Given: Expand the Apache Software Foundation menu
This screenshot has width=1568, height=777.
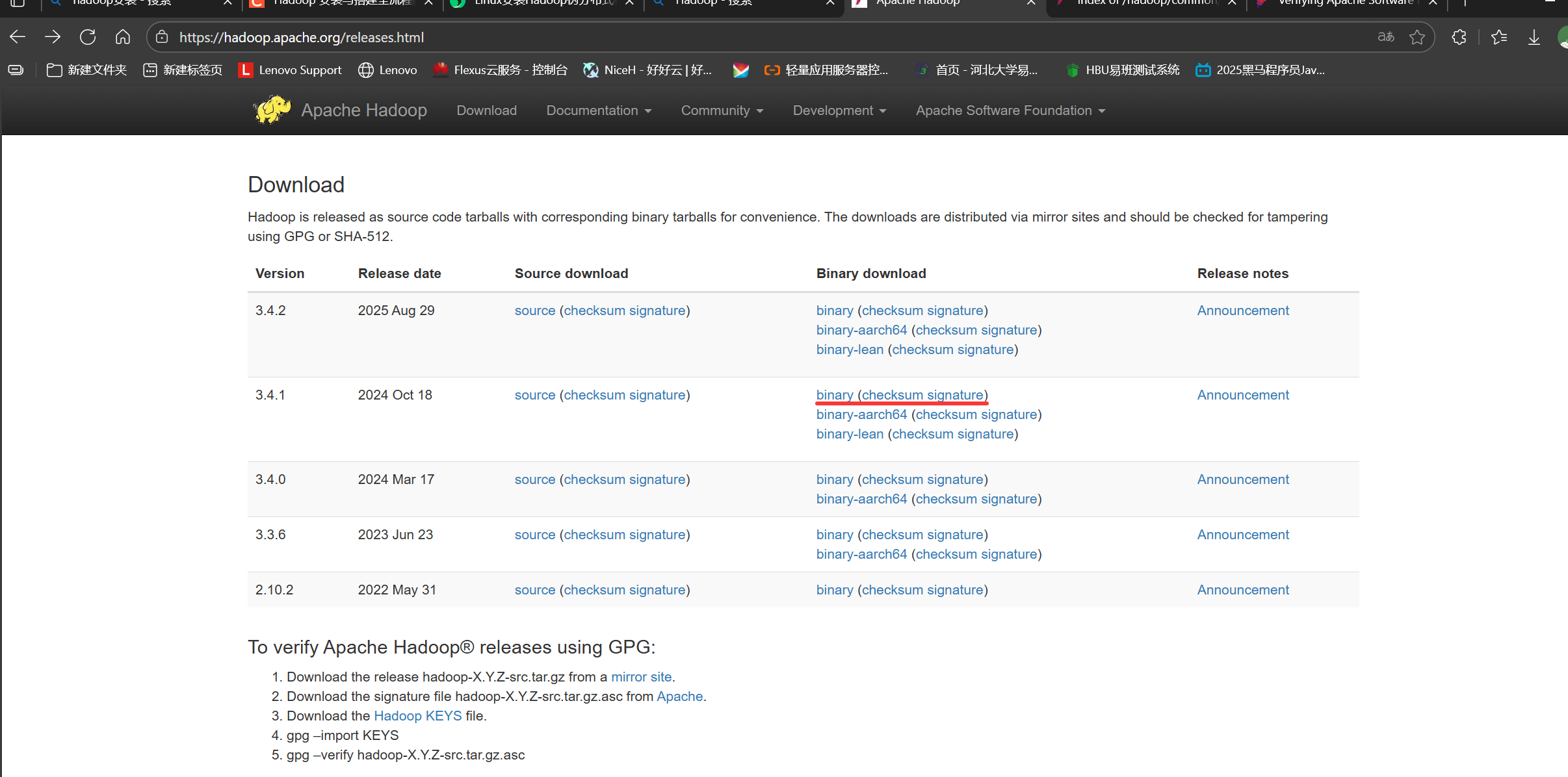Looking at the screenshot, I should pos(1010,110).
